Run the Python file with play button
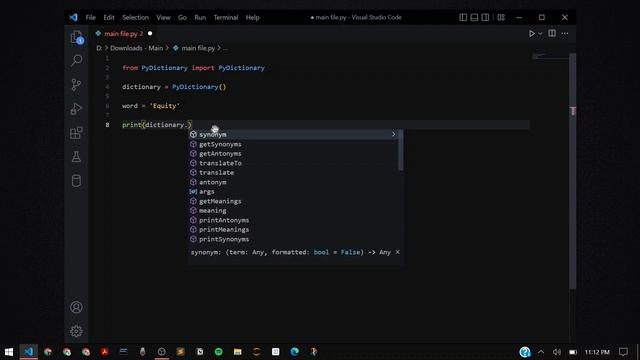Screen dimensions: 640x360 click(x=531, y=33)
